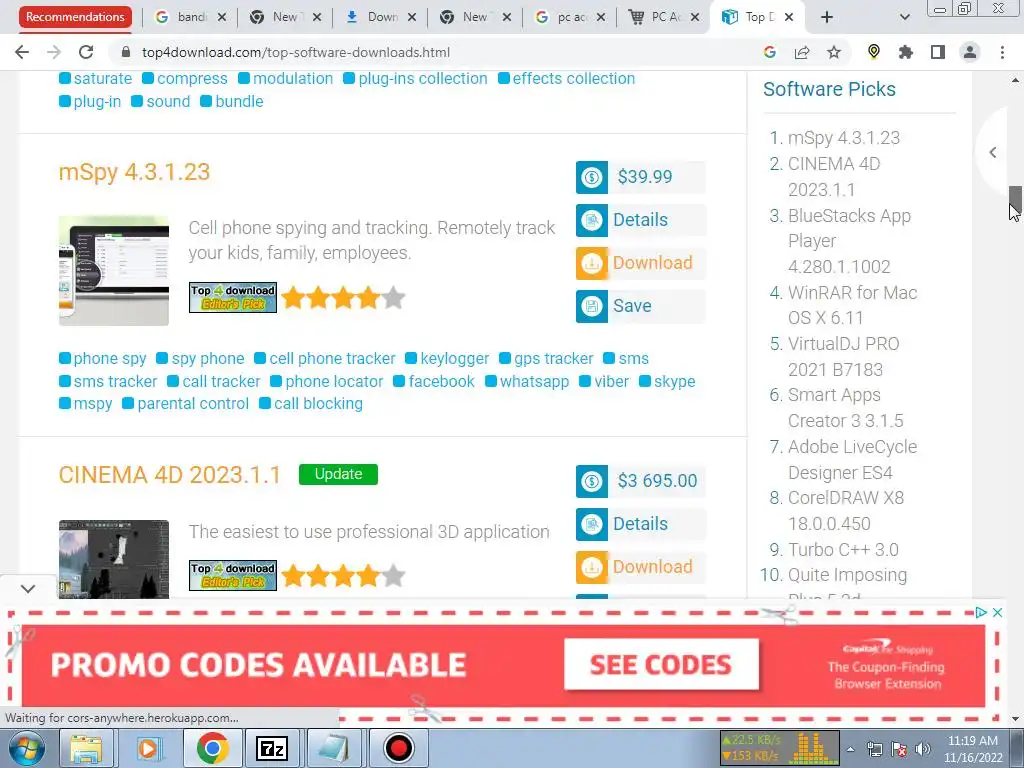Open the share page icon in address bar

pos(802,52)
